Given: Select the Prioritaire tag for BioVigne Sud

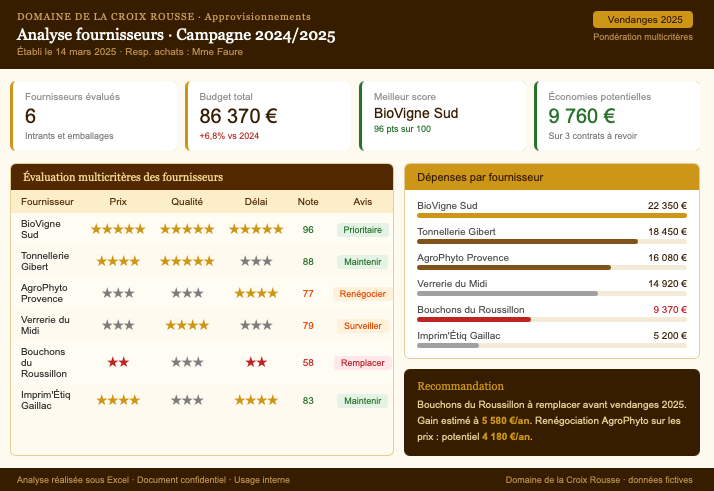Looking at the screenshot, I should pyautogui.click(x=362, y=230).
